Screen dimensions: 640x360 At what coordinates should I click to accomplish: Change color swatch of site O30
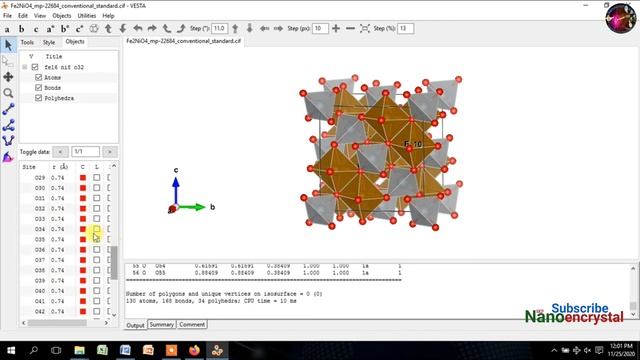tap(83, 188)
